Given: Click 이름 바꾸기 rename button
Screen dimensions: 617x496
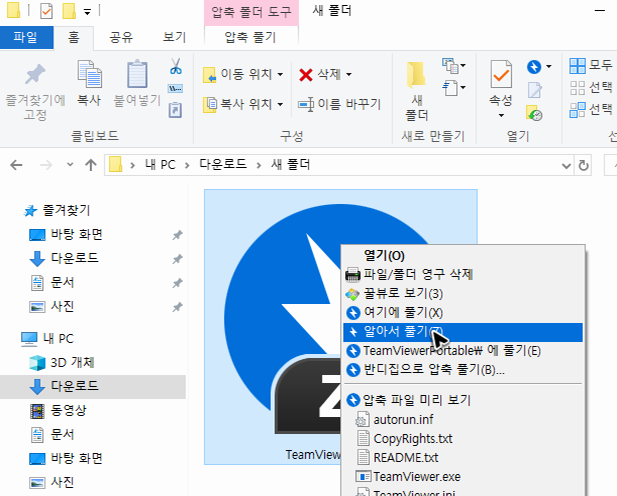Looking at the screenshot, I should point(339,104).
